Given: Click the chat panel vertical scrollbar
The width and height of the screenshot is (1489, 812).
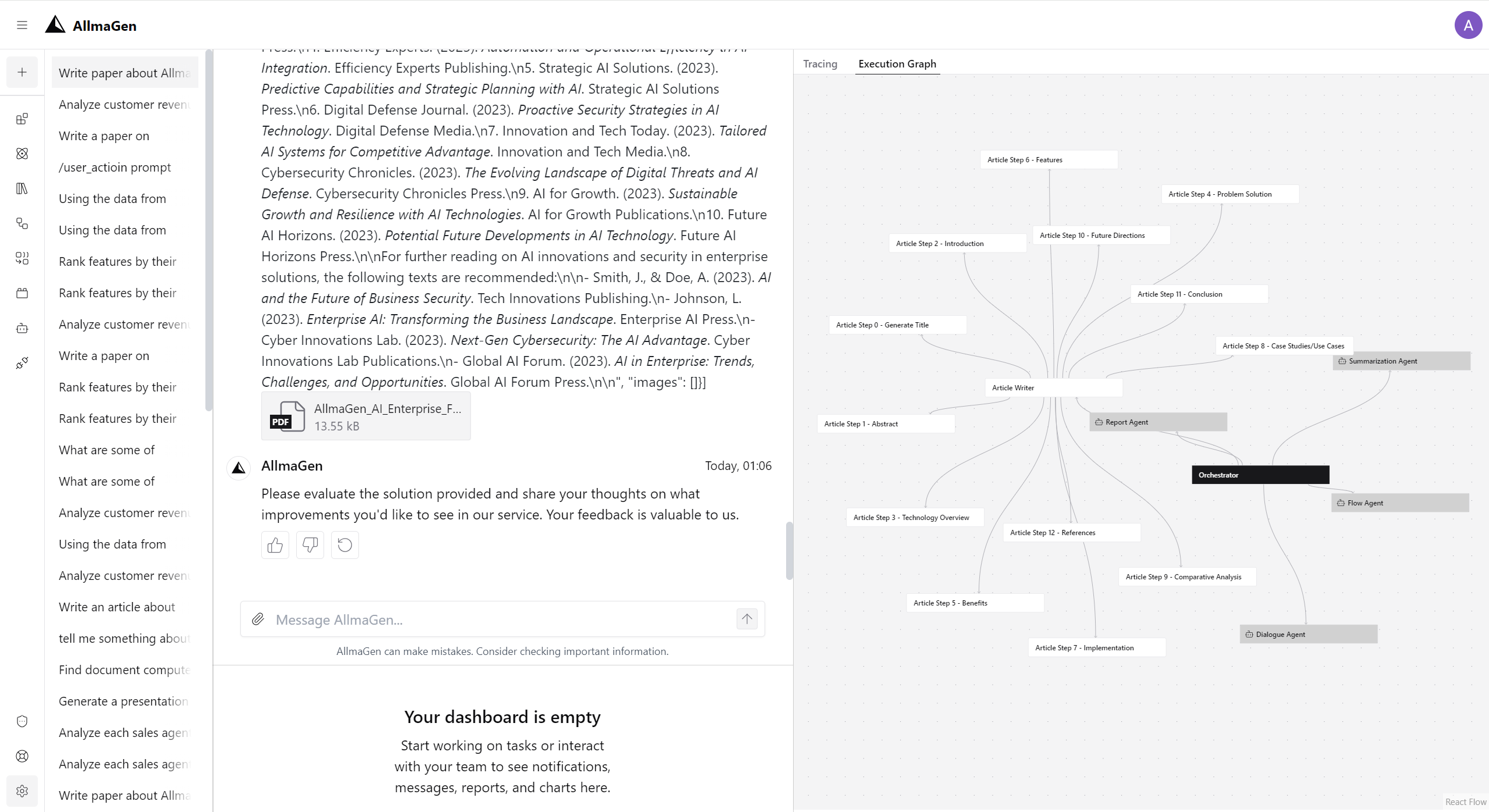Looking at the screenshot, I should pyautogui.click(x=789, y=550).
